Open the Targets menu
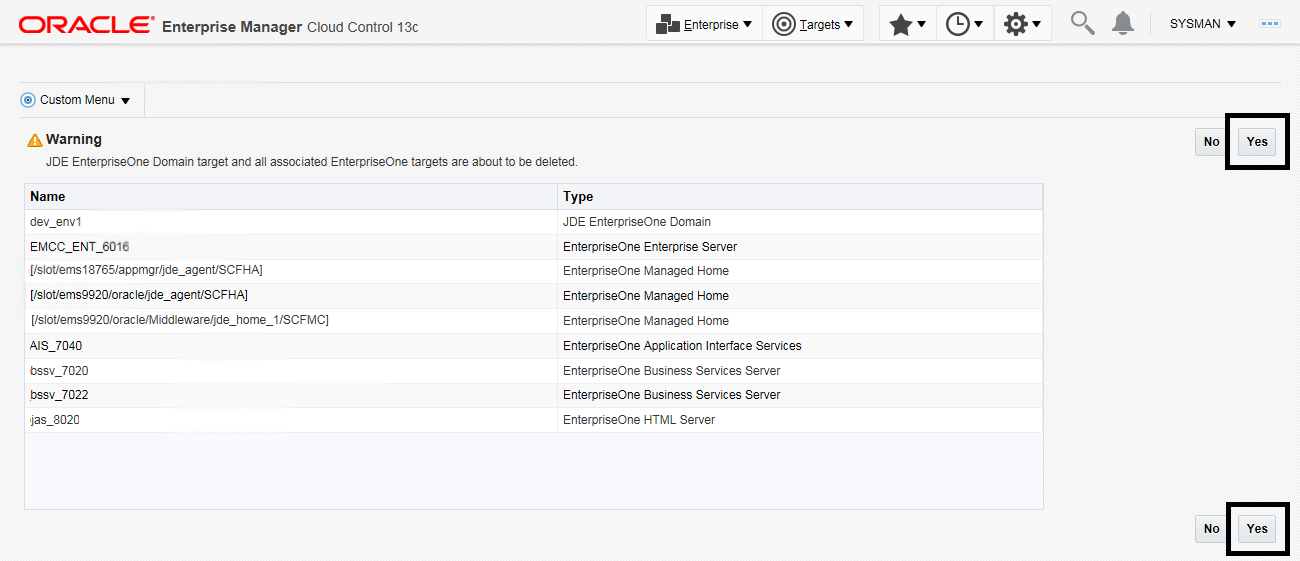This screenshot has height=561, width=1300. tap(812, 24)
